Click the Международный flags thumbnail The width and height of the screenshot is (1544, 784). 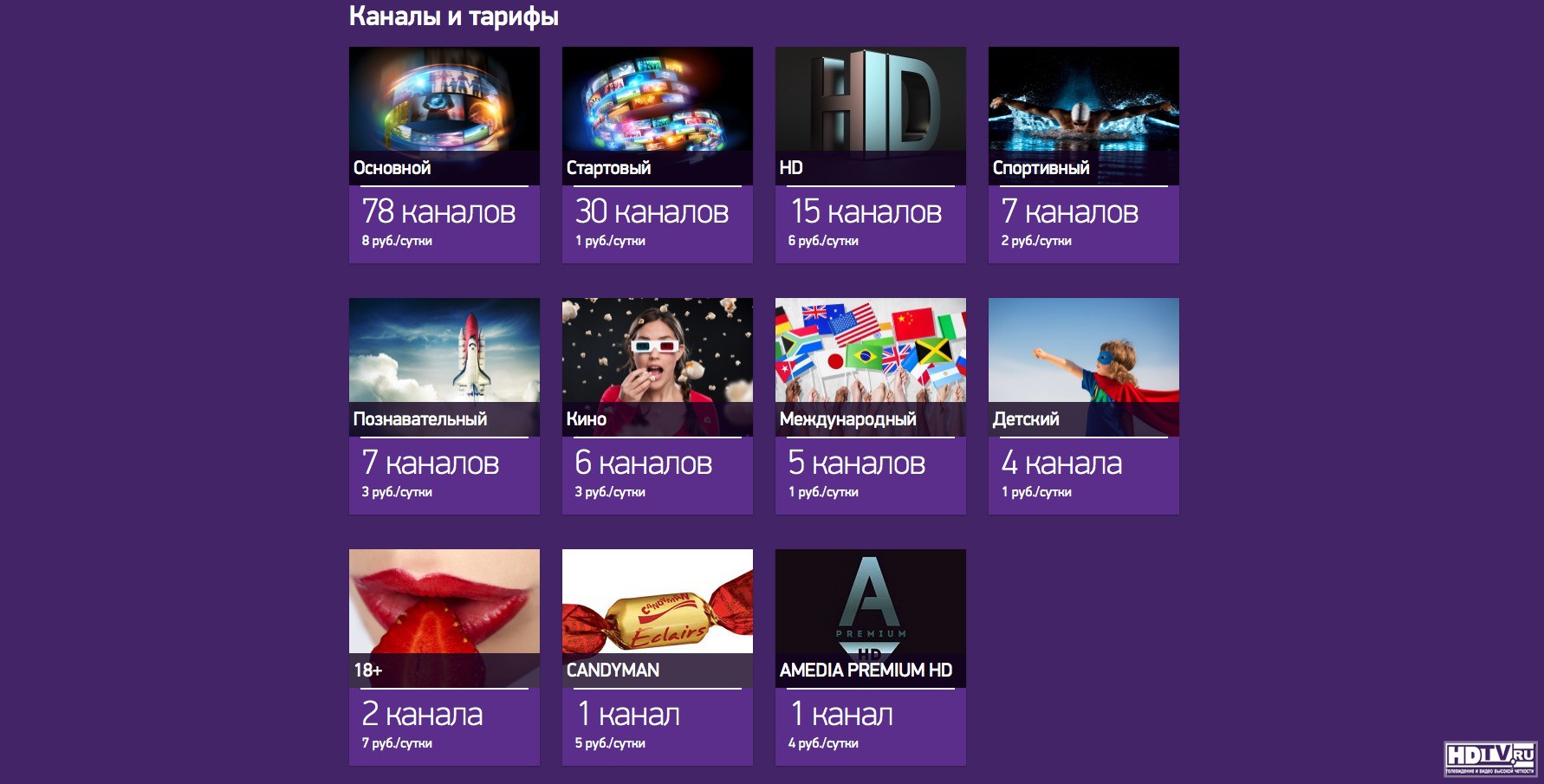tap(870, 366)
